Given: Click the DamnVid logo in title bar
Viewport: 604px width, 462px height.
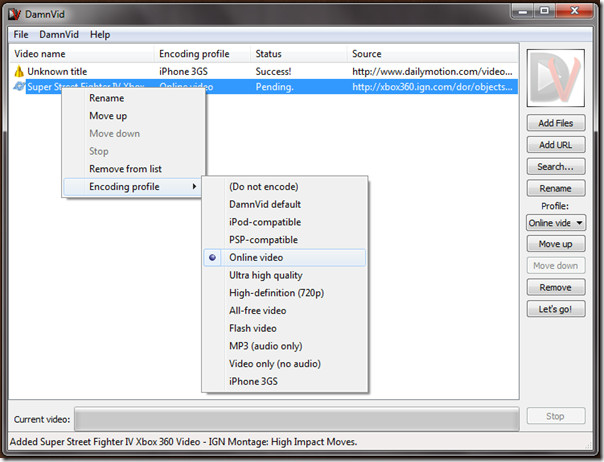Looking at the screenshot, I should (x=15, y=14).
